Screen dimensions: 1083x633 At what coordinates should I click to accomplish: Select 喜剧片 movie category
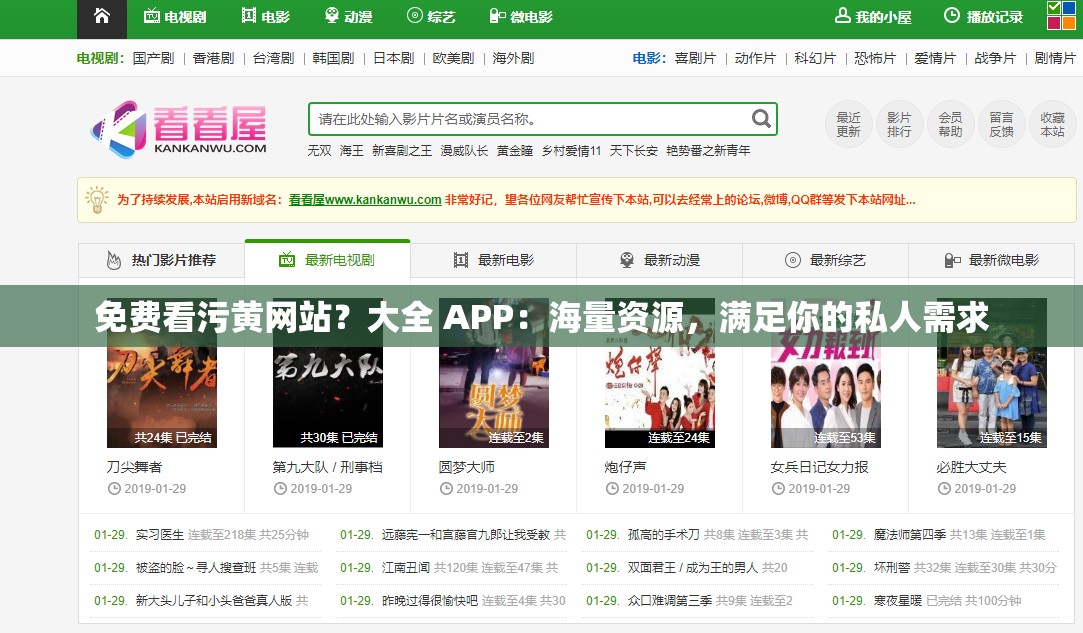(696, 58)
